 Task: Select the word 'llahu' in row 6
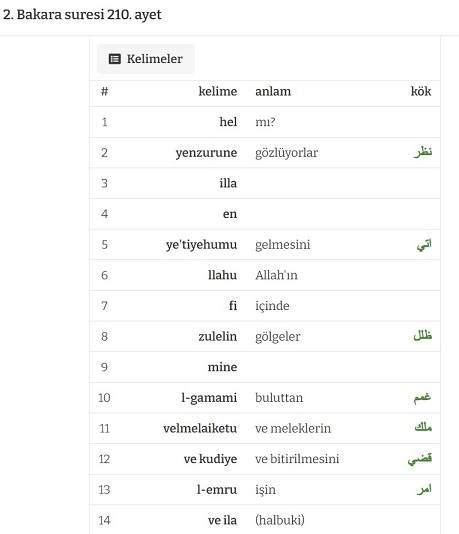(222, 275)
